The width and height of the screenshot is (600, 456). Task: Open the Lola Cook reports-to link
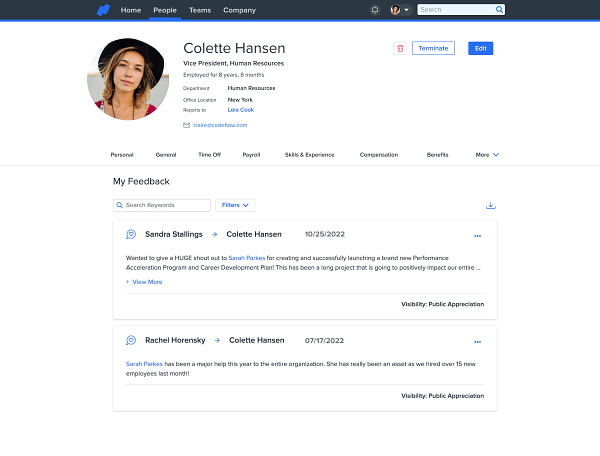[x=240, y=109]
